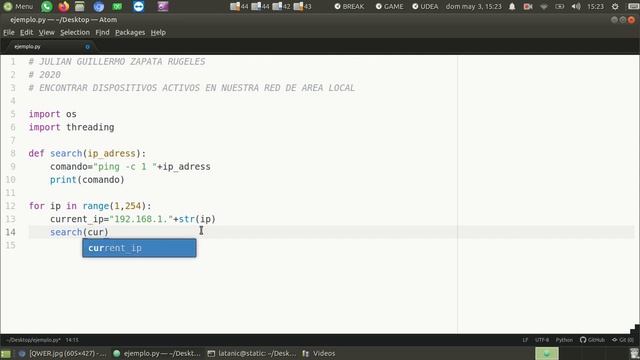
Task: Click the JULIAN GUILLERMO ZAPATA RUGELES comment
Action: [117, 62]
